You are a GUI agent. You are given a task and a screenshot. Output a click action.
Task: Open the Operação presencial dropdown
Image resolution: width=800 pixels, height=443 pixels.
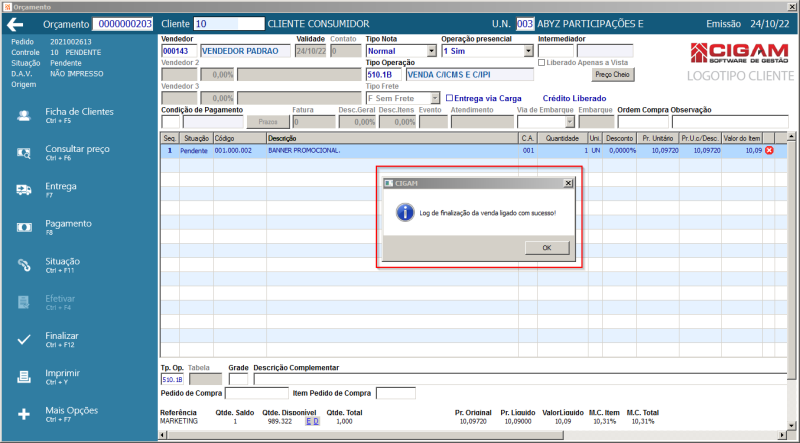529,51
